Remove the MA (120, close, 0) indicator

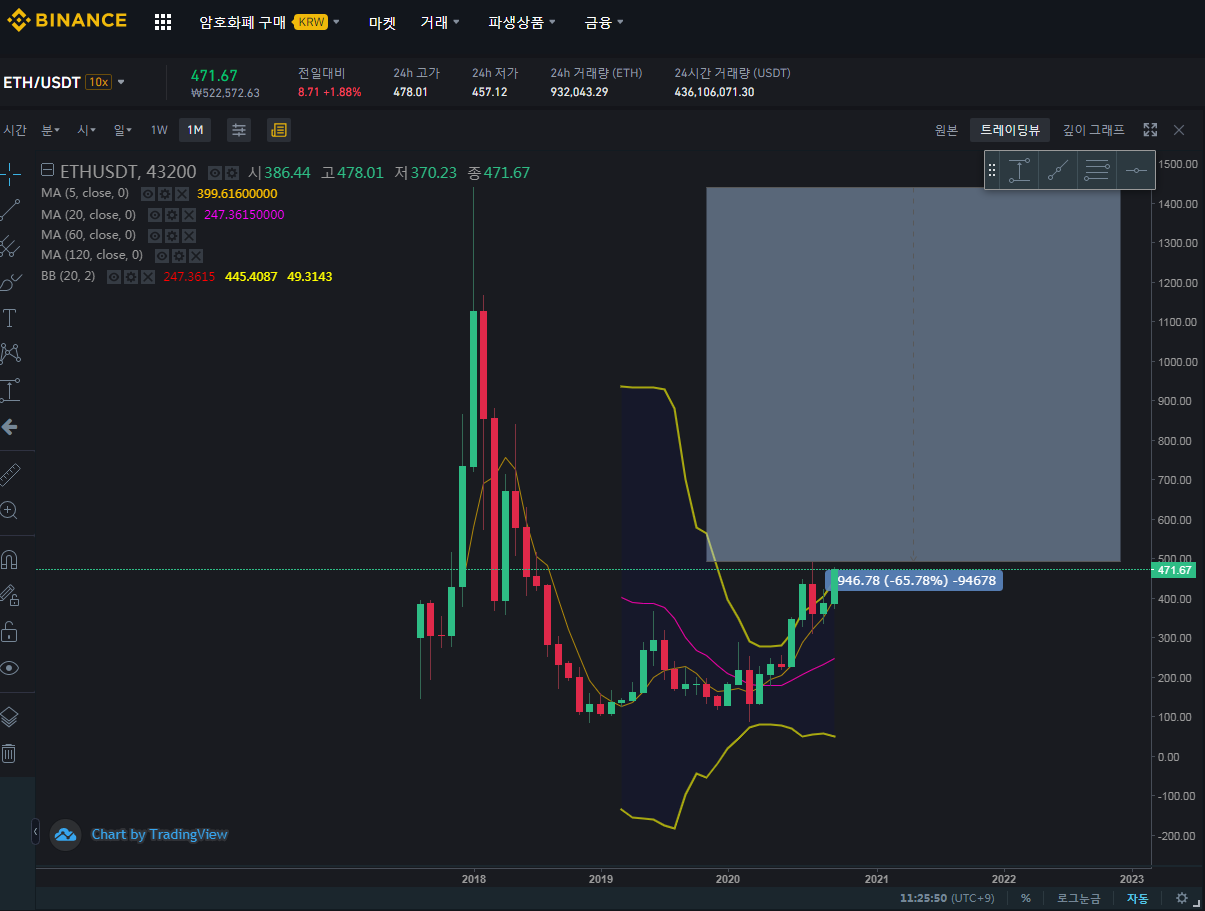point(196,255)
